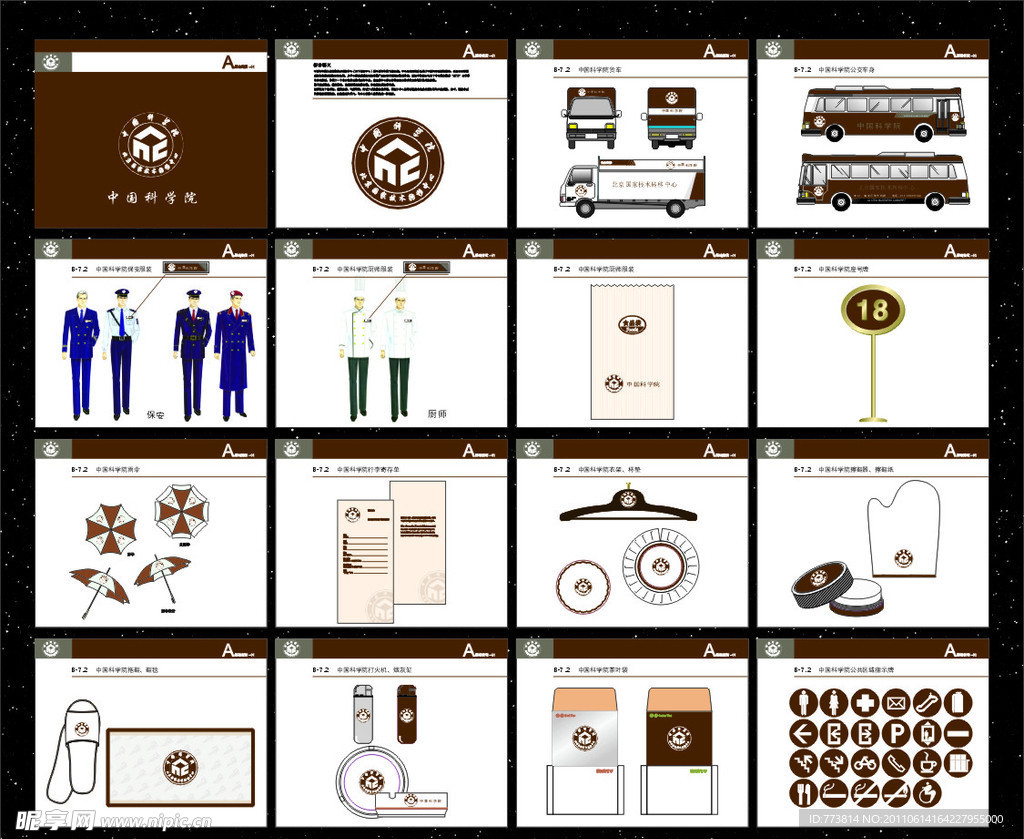Select the silver tea bag packet
The height and width of the screenshot is (839, 1024).
pos(584,727)
